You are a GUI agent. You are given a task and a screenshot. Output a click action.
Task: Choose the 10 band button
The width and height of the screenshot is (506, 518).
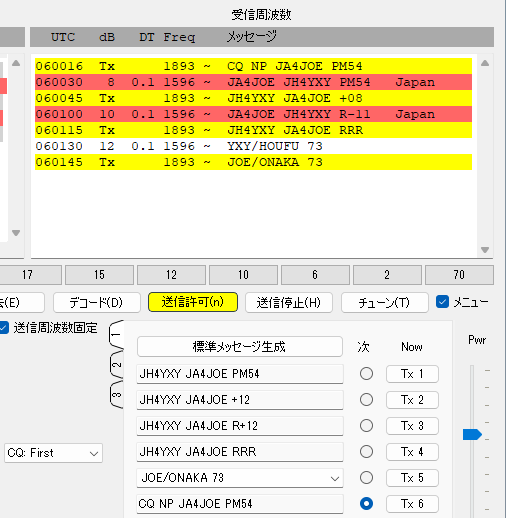[x=243, y=275]
